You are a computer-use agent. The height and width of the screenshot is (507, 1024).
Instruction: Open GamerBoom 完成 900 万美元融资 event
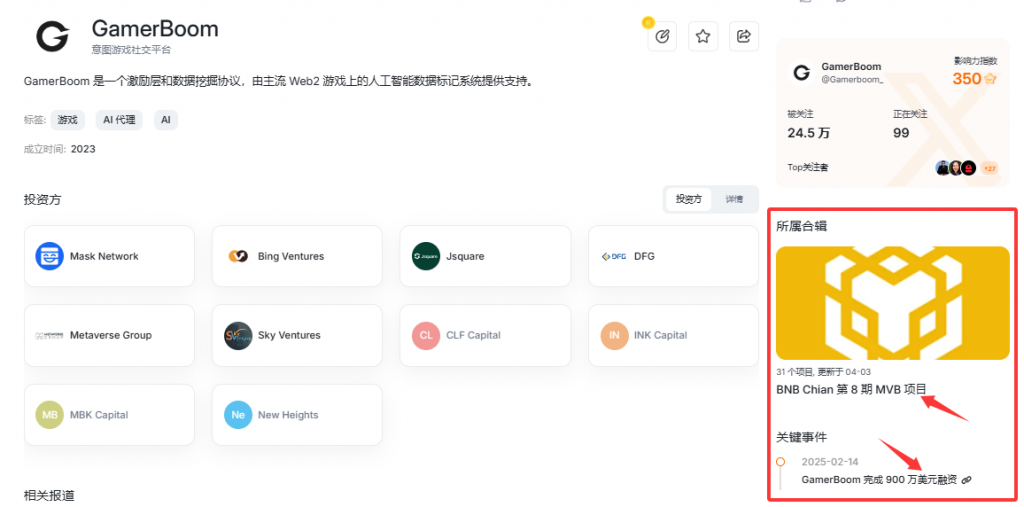pos(879,480)
